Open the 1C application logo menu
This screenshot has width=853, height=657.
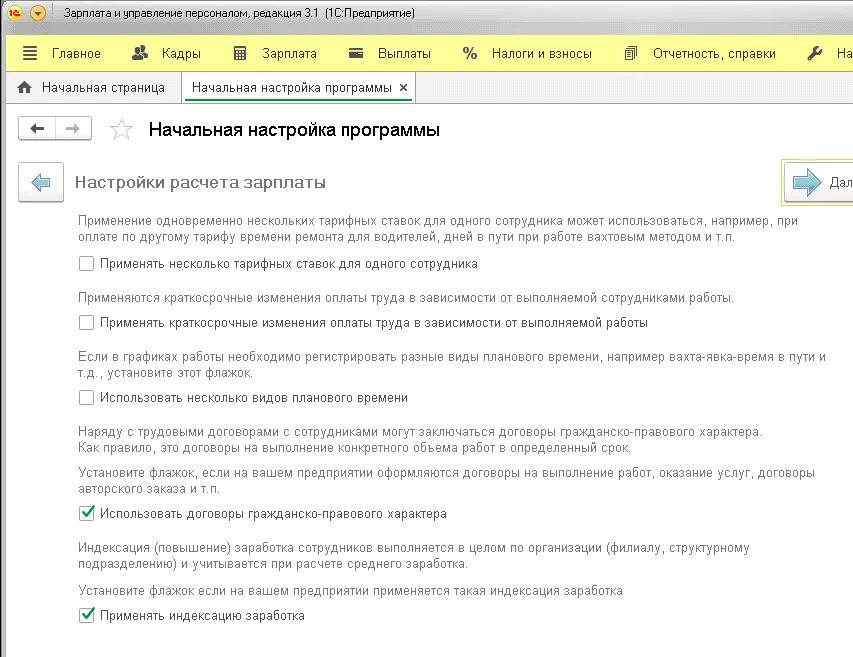[x=15, y=13]
